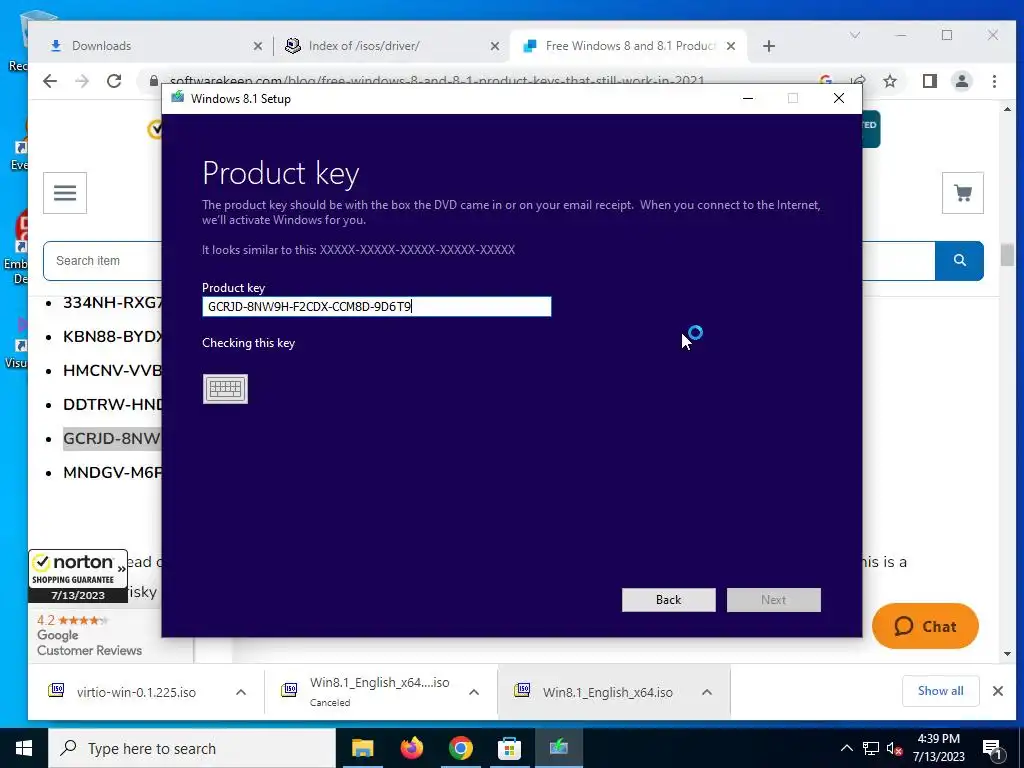Minimize the Windows 8.1 Setup window
The height and width of the screenshot is (768, 1024).
(748, 99)
